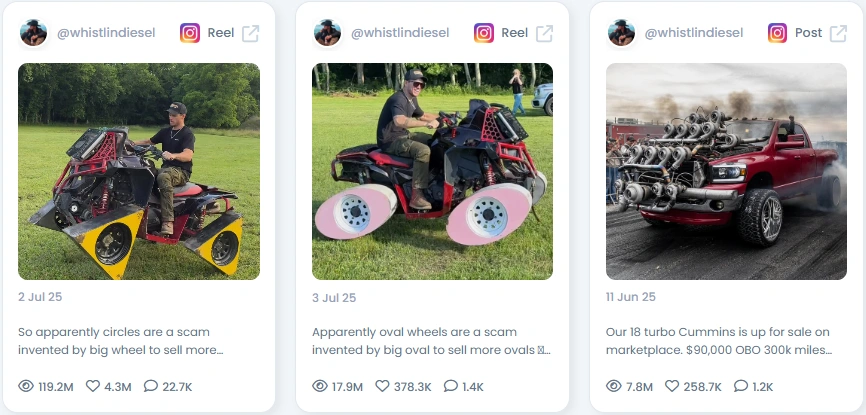Click Instagram logo on the 2 Jul Reel
Screen dimensions: 866x415
tap(189, 33)
